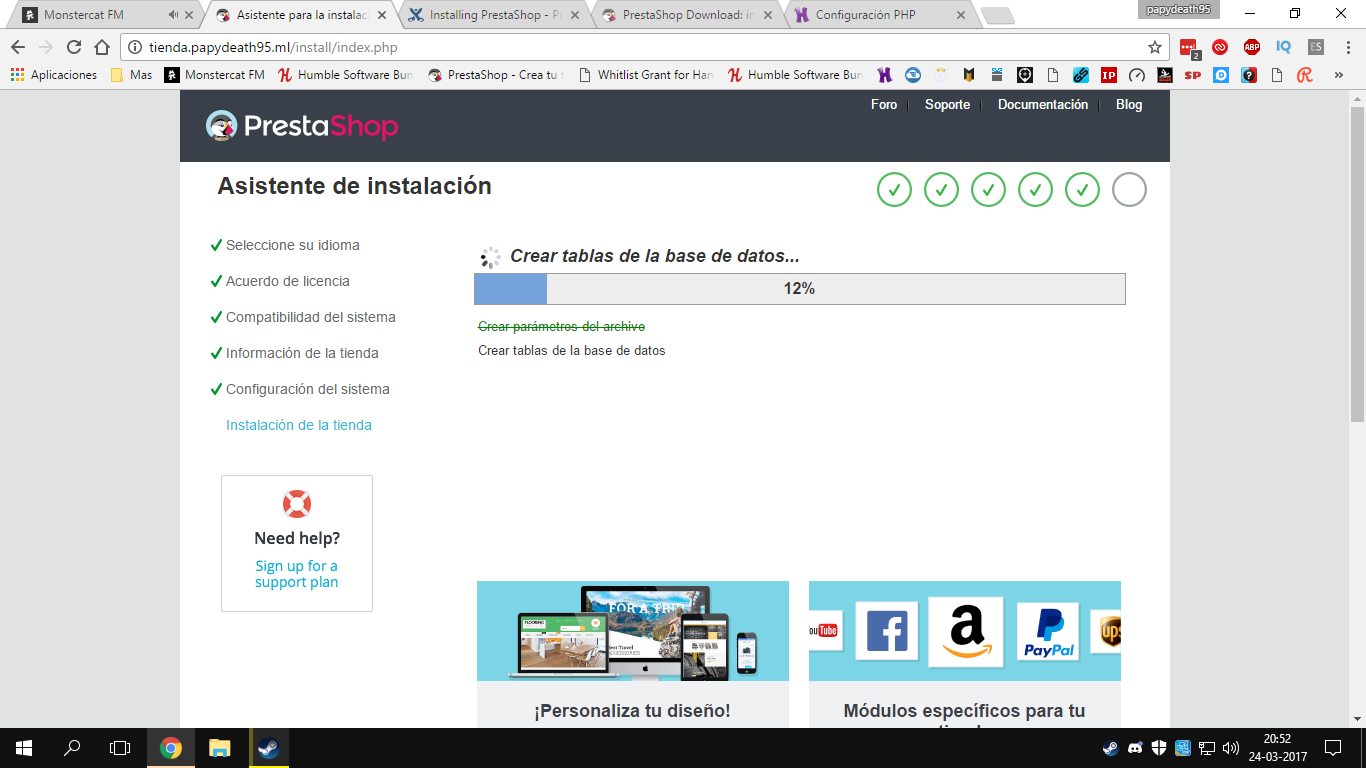Image resolution: width=1366 pixels, height=768 pixels.
Task: Open the Action Center notifications icon
Action: [1333, 748]
